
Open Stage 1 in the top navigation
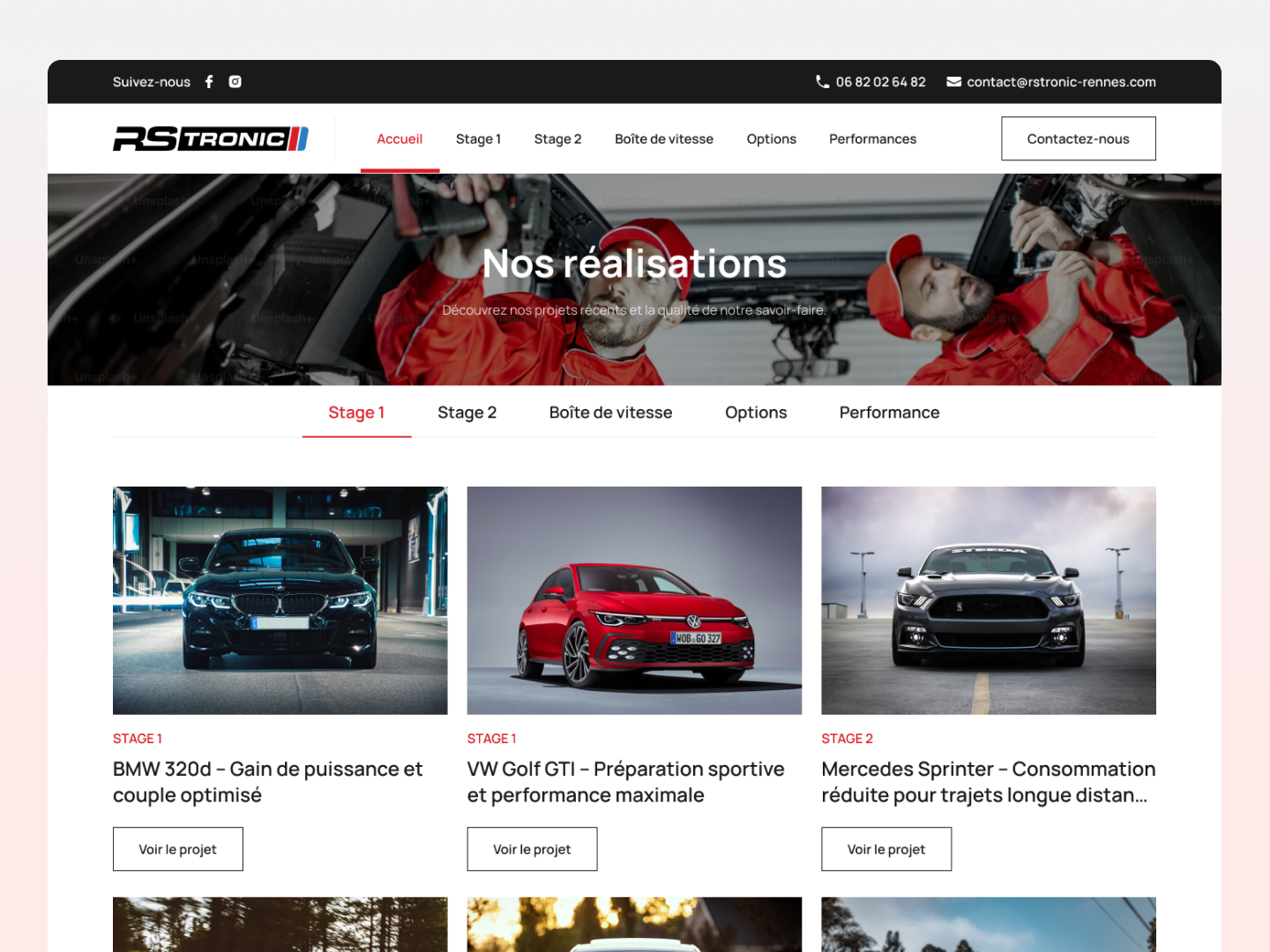click(x=478, y=138)
